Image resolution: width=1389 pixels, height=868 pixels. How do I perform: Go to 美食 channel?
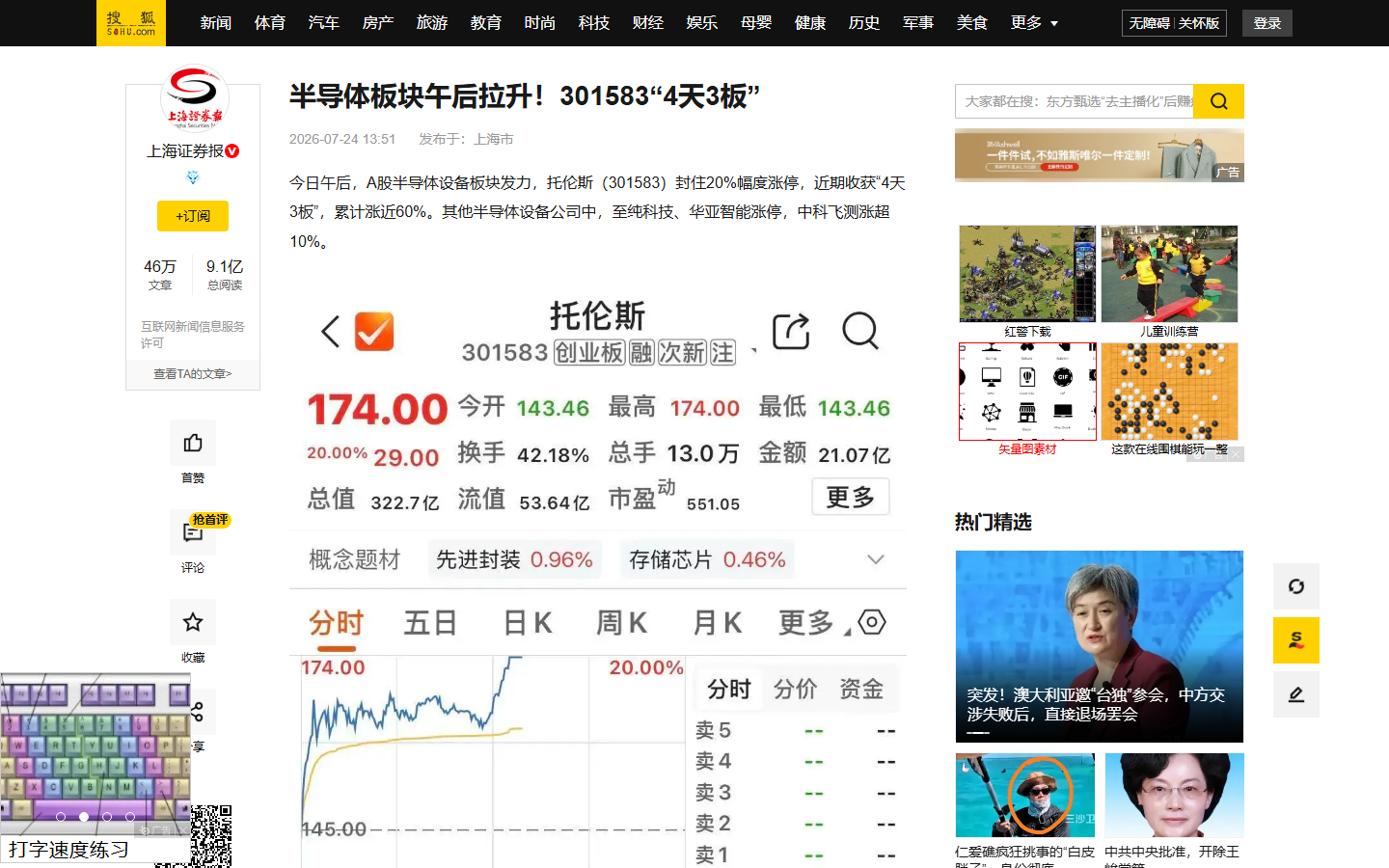click(x=972, y=23)
